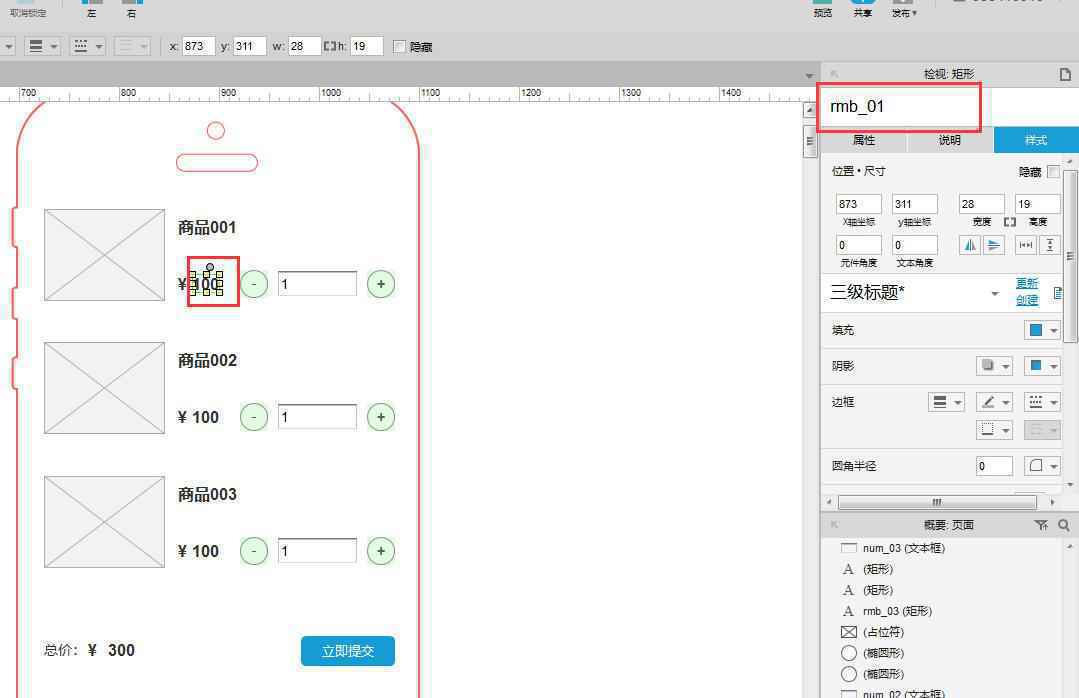The width and height of the screenshot is (1079, 698).
Task: Click the 预览 preview button
Action: pos(822,8)
